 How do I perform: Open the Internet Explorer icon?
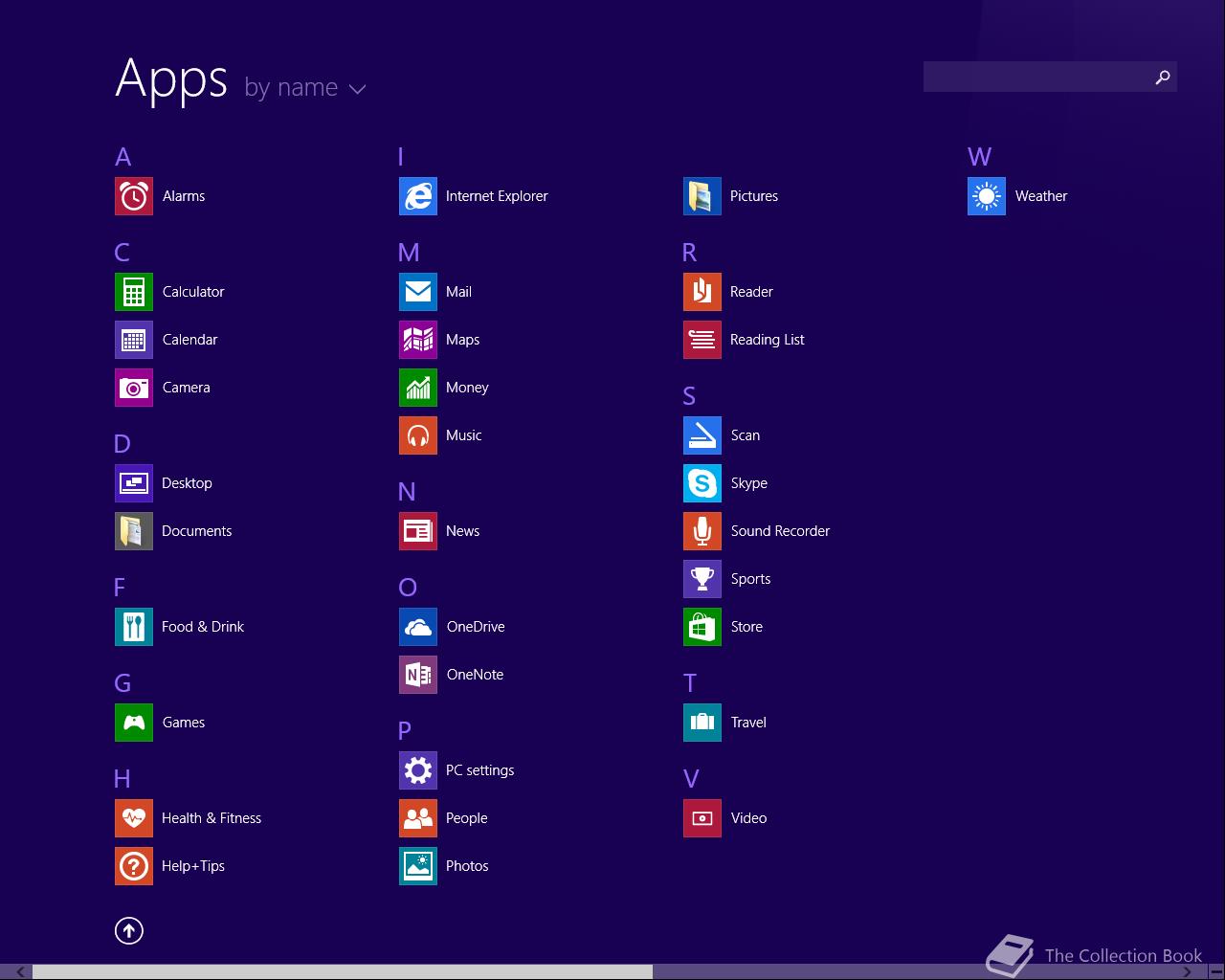point(418,196)
